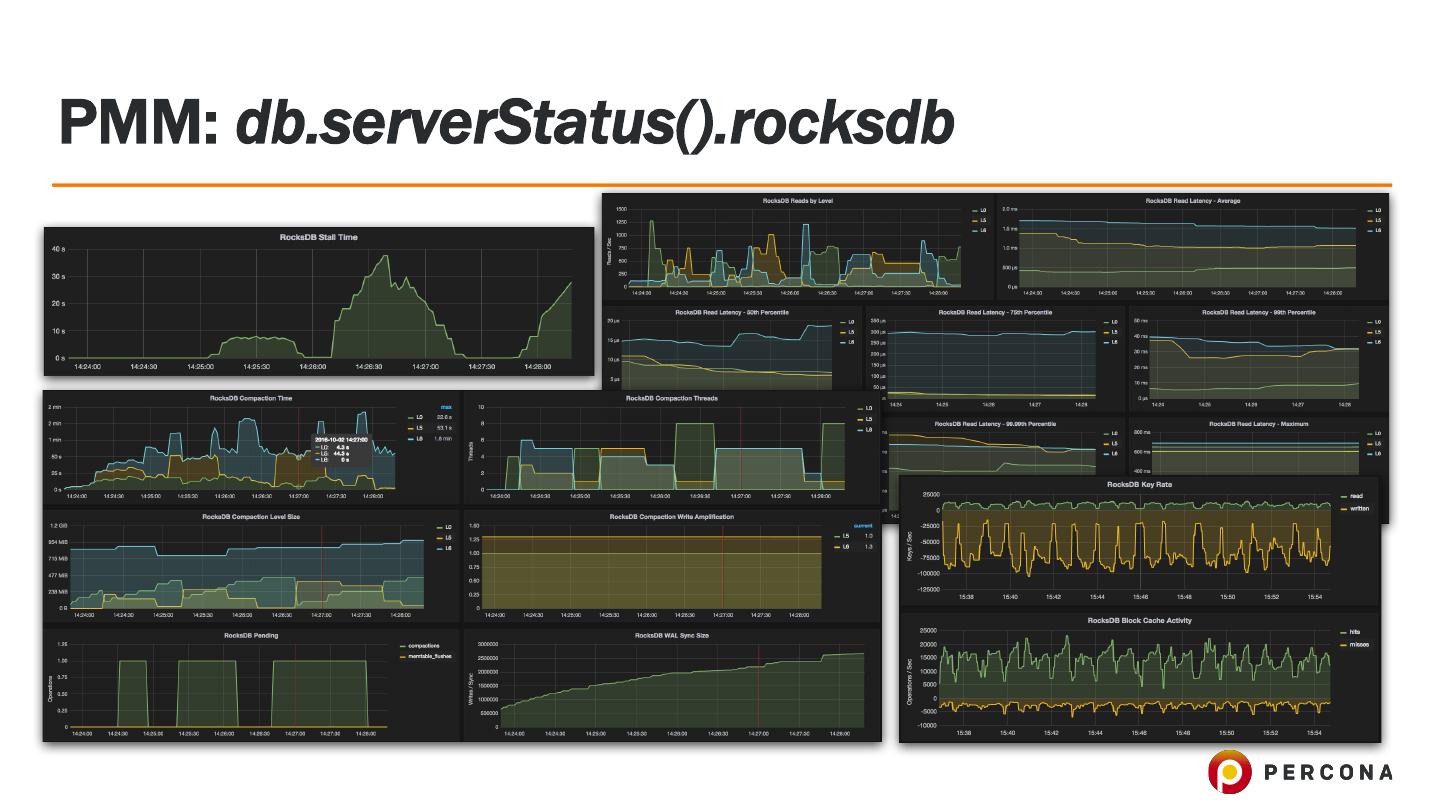
Task: Open the RocksDB Reads by Level panel title
Action: [797, 201]
